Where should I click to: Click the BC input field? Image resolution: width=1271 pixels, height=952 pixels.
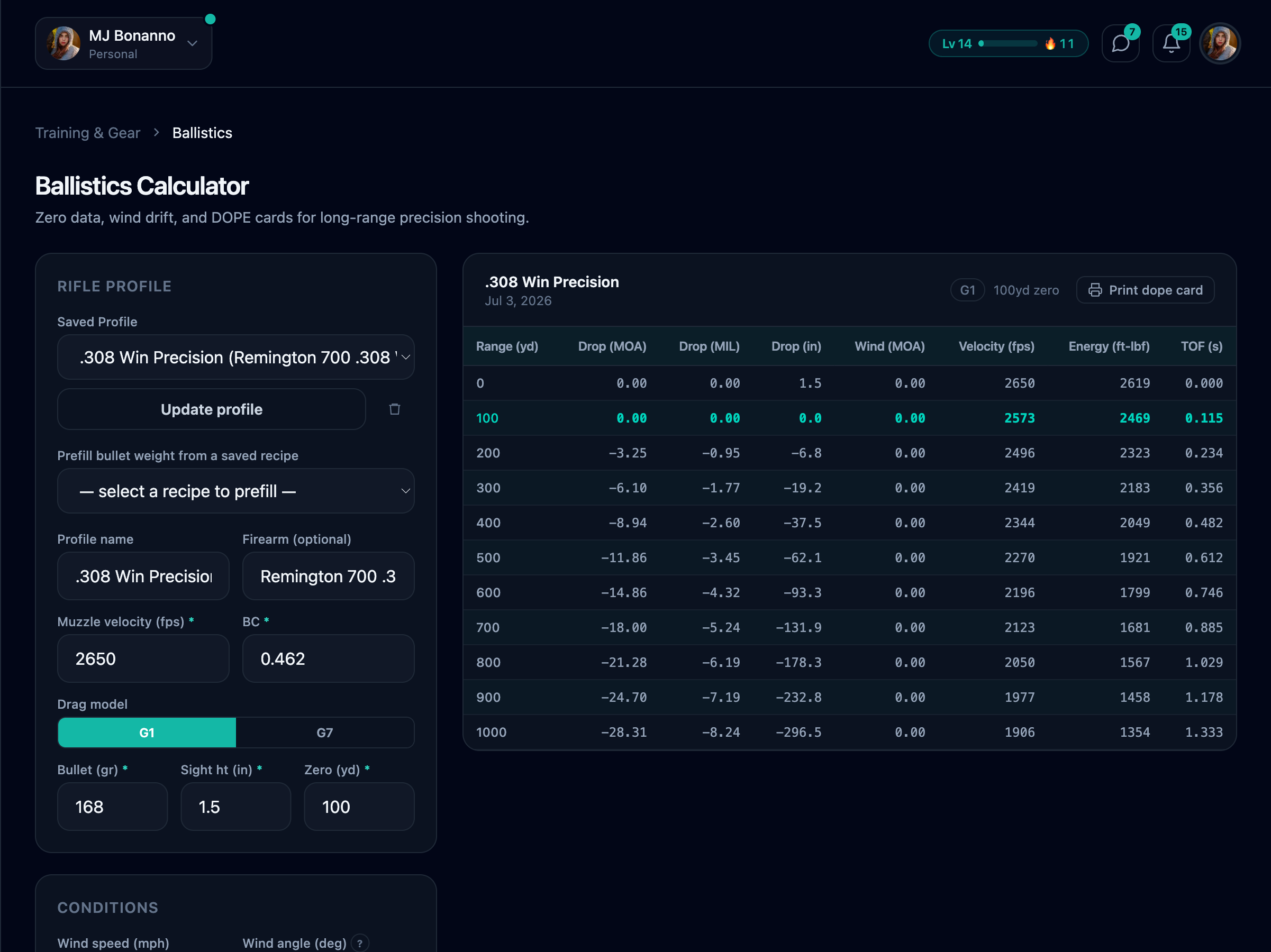328,658
